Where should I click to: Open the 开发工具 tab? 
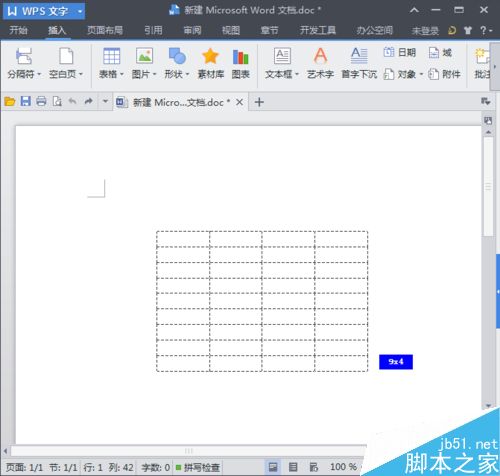tap(318, 31)
